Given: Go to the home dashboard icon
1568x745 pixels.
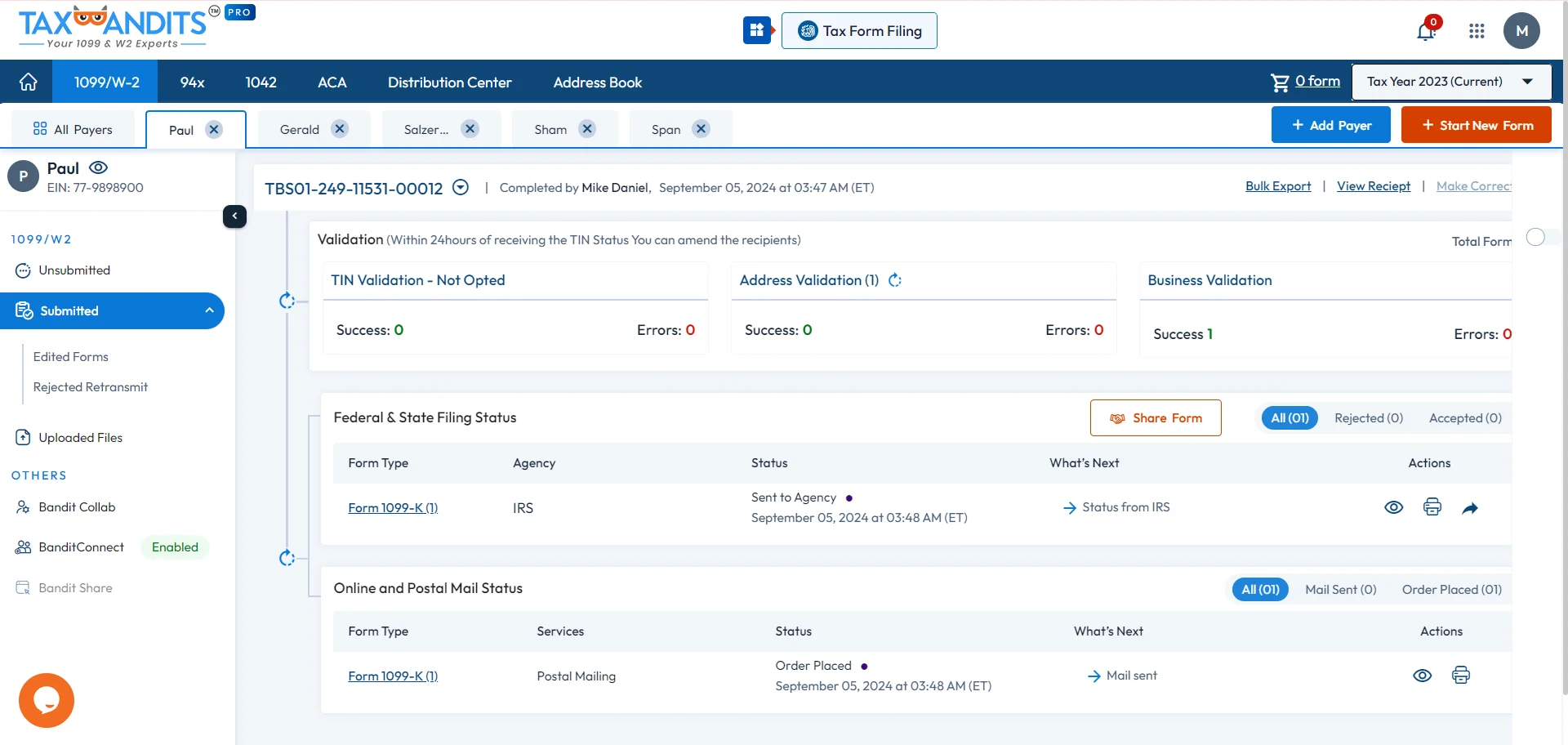Looking at the screenshot, I should (x=28, y=82).
